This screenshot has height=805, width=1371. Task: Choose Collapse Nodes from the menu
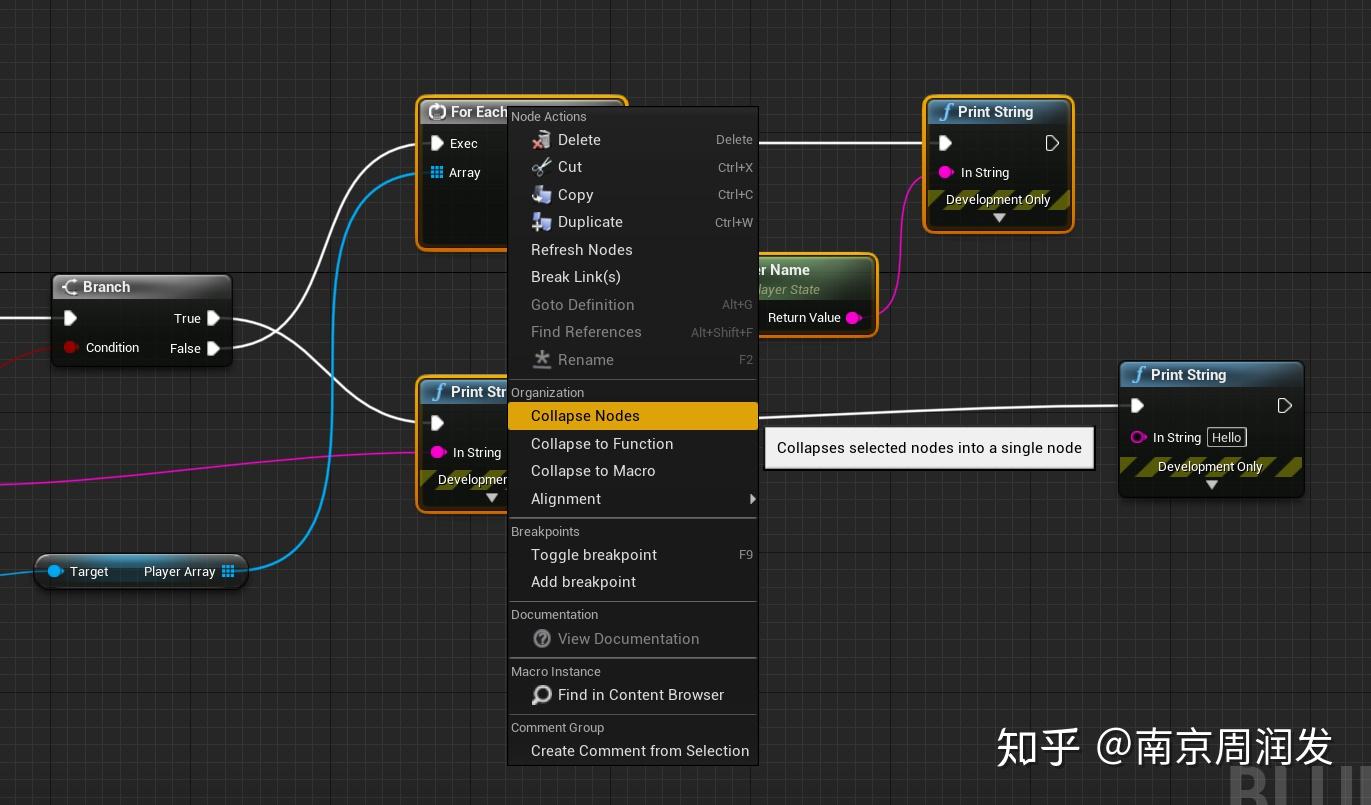coord(585,416)
